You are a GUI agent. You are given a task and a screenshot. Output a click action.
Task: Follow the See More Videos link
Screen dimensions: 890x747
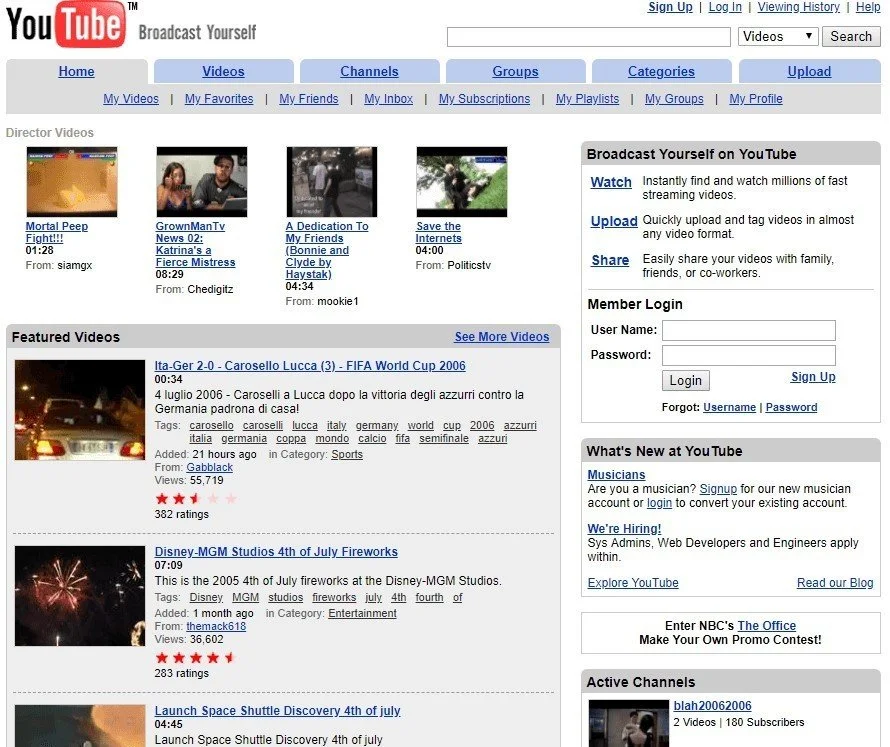(x=502, y=337)
